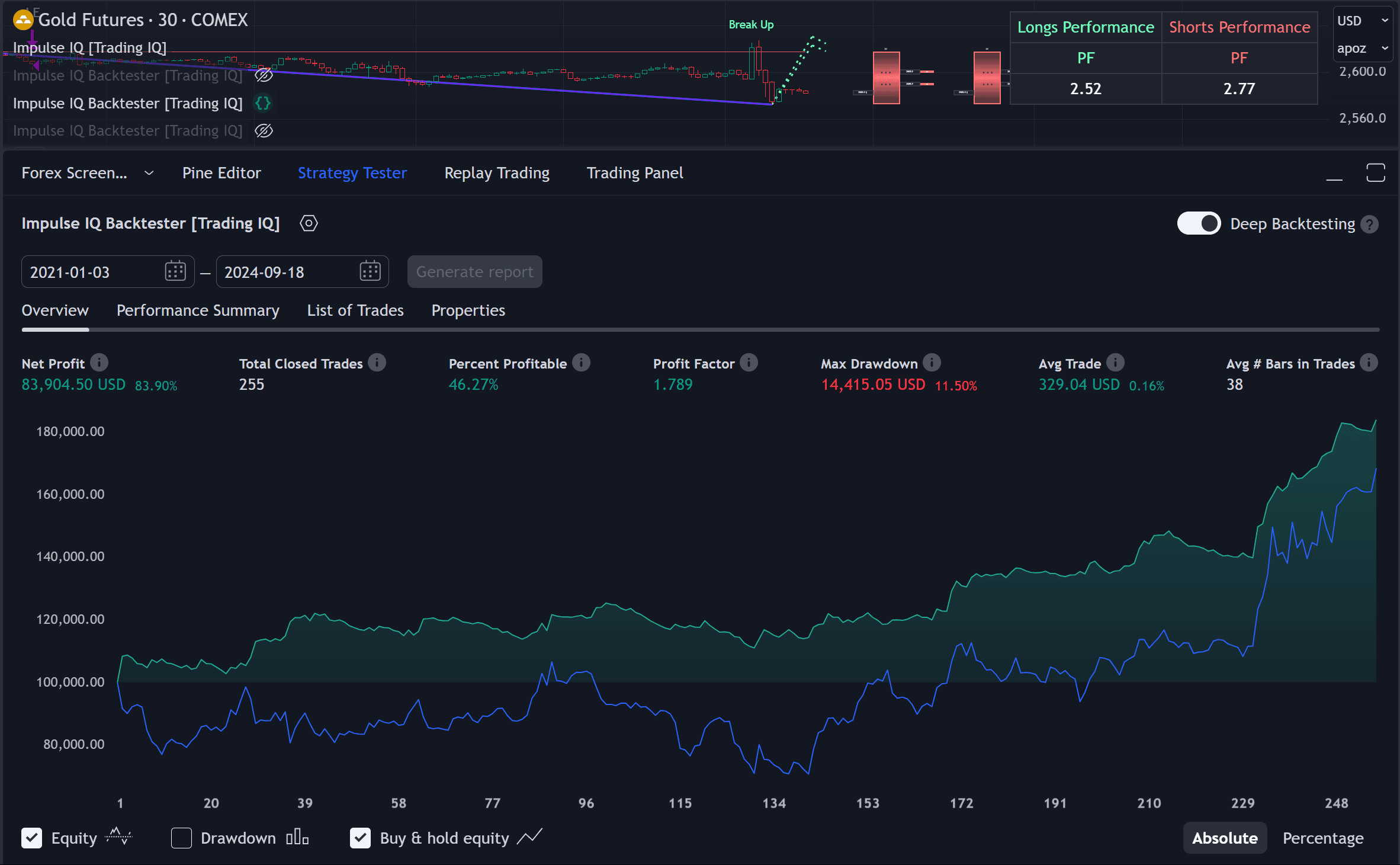Show the first hidden Impulse IQ Backtester
This screenshot has height=865, width=1400.
coord(264,75)
